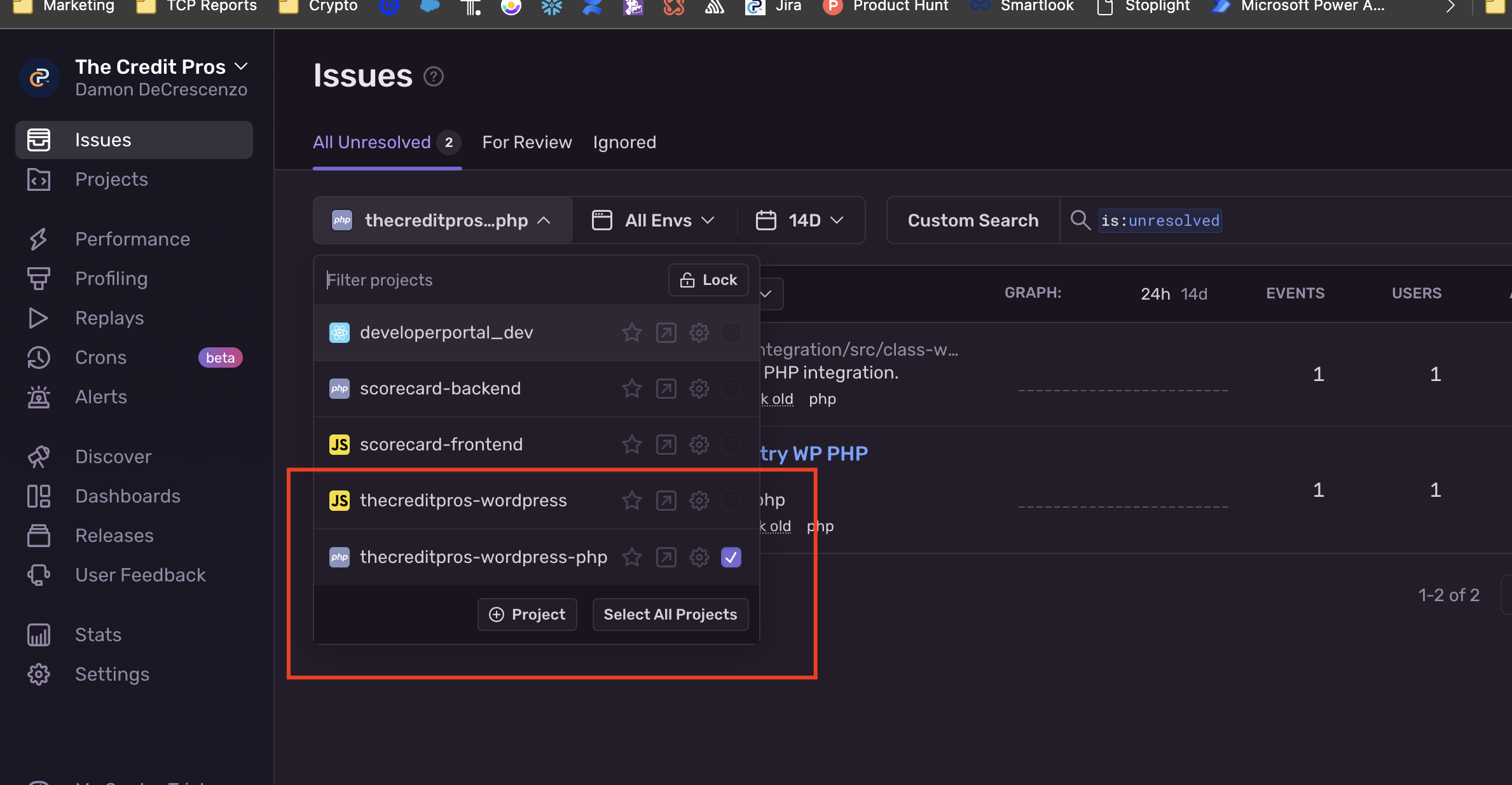Open the Crypto bookmarks folder
This screenshot has width=1512, height=785.
(x=319, y=6)
